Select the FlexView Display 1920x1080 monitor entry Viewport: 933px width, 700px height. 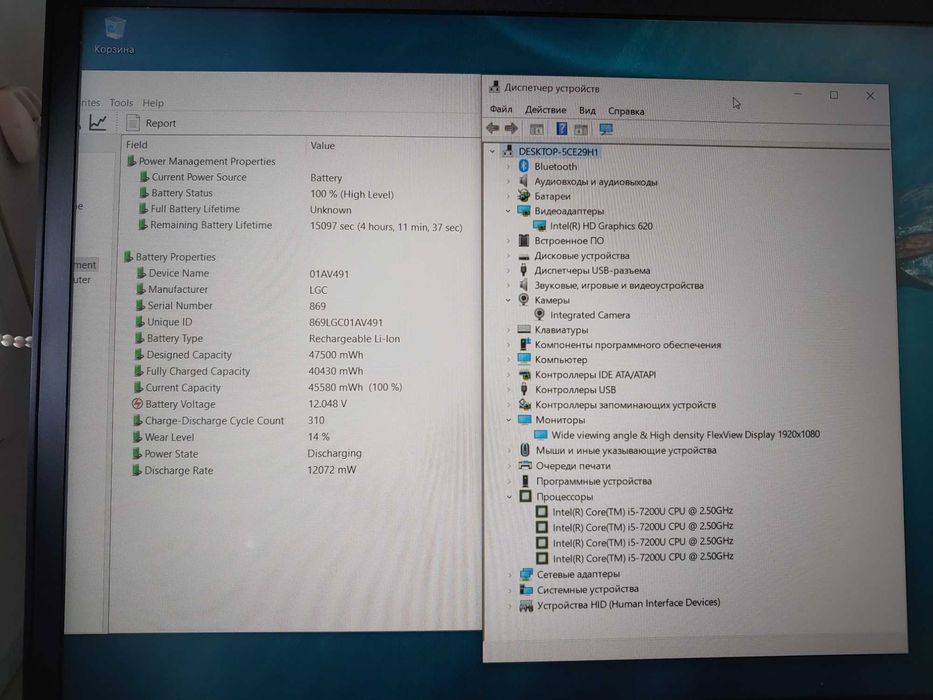click(x=685, y=435)
